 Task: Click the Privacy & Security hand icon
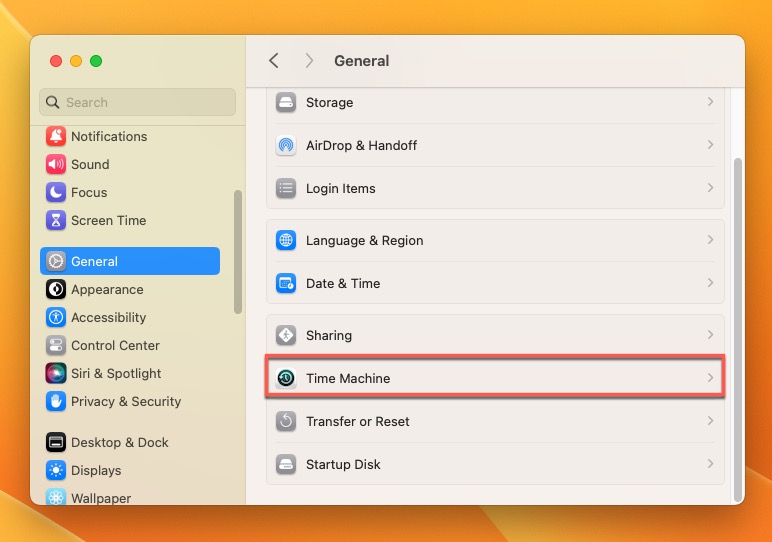[56, 402]
